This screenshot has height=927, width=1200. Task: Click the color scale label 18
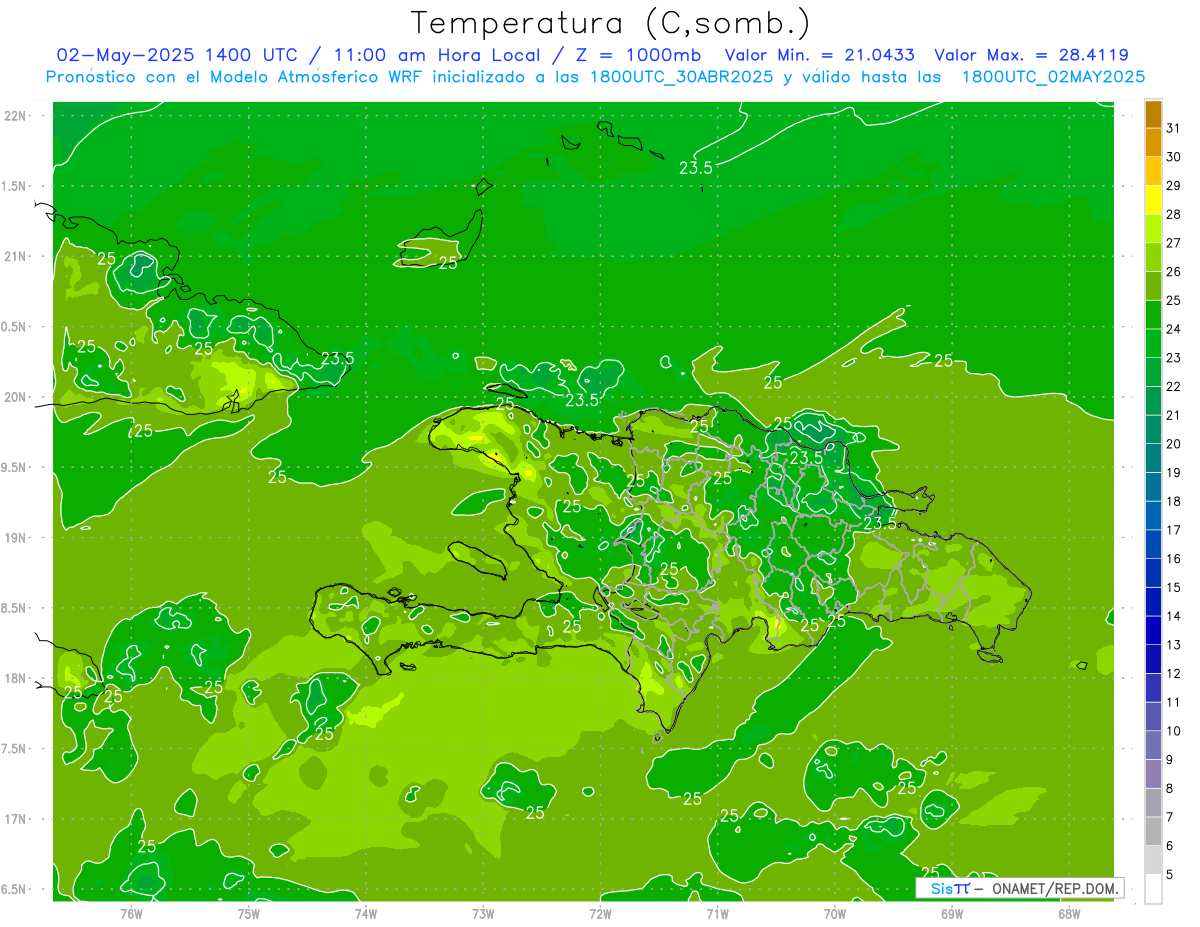click(1174, 501)
